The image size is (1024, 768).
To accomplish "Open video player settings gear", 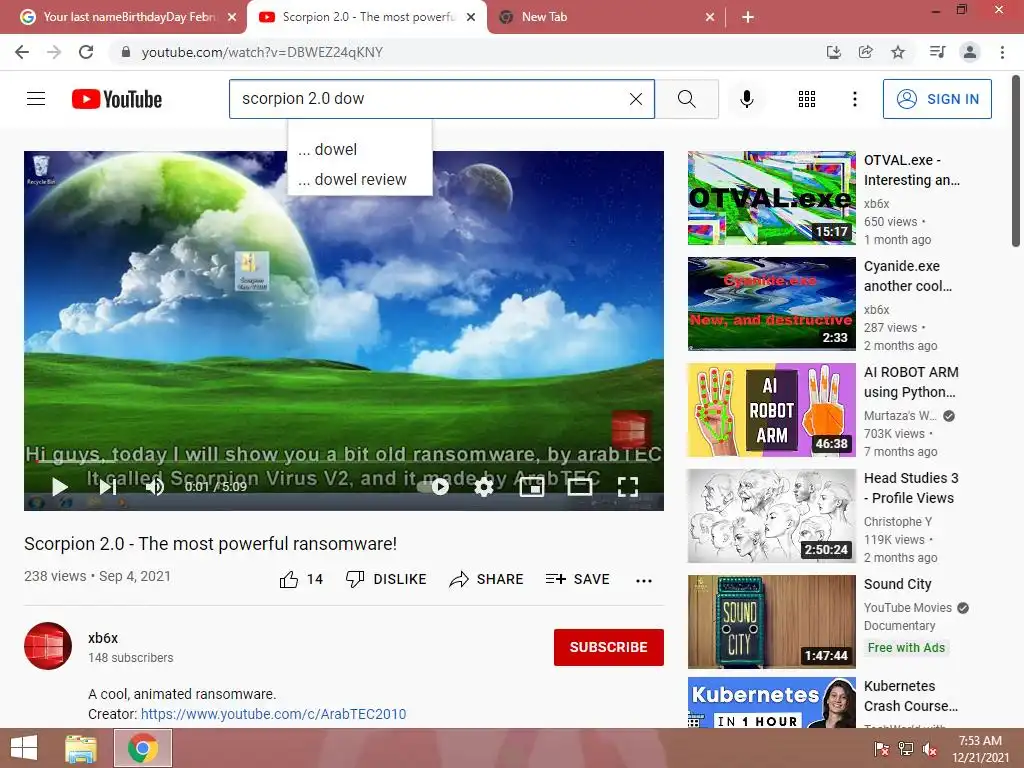I will click(x=483, y=487).
